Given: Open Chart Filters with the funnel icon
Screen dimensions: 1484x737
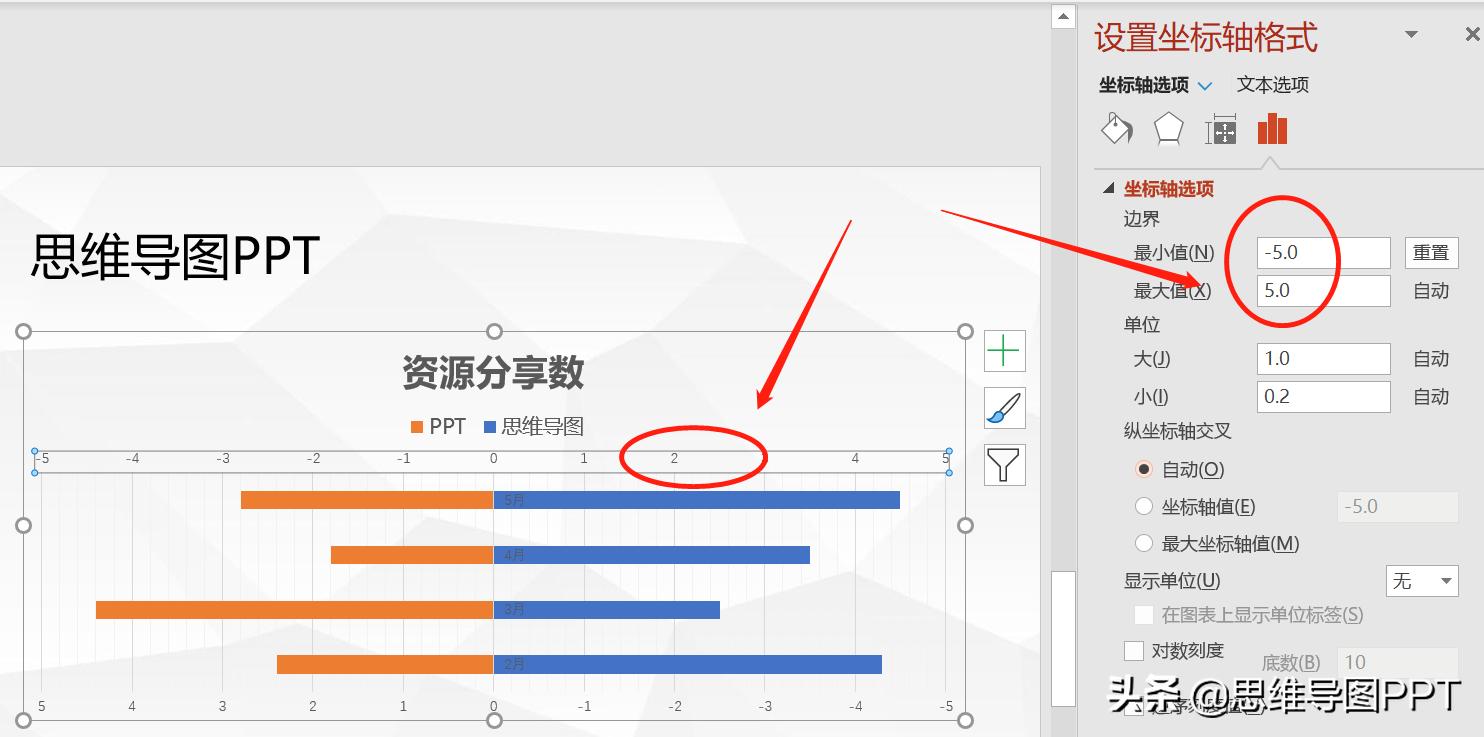Looking at the screenshot, I should 1004,464.
